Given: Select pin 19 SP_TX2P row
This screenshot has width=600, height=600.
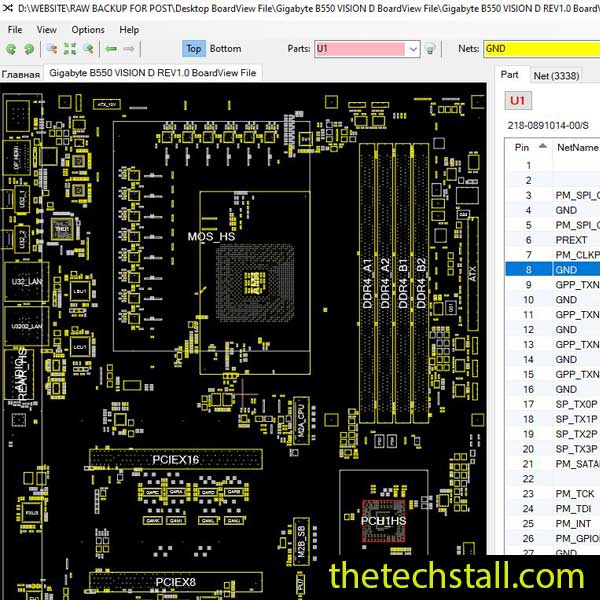Looking at the screenshot, I should (x=553, y=434).
